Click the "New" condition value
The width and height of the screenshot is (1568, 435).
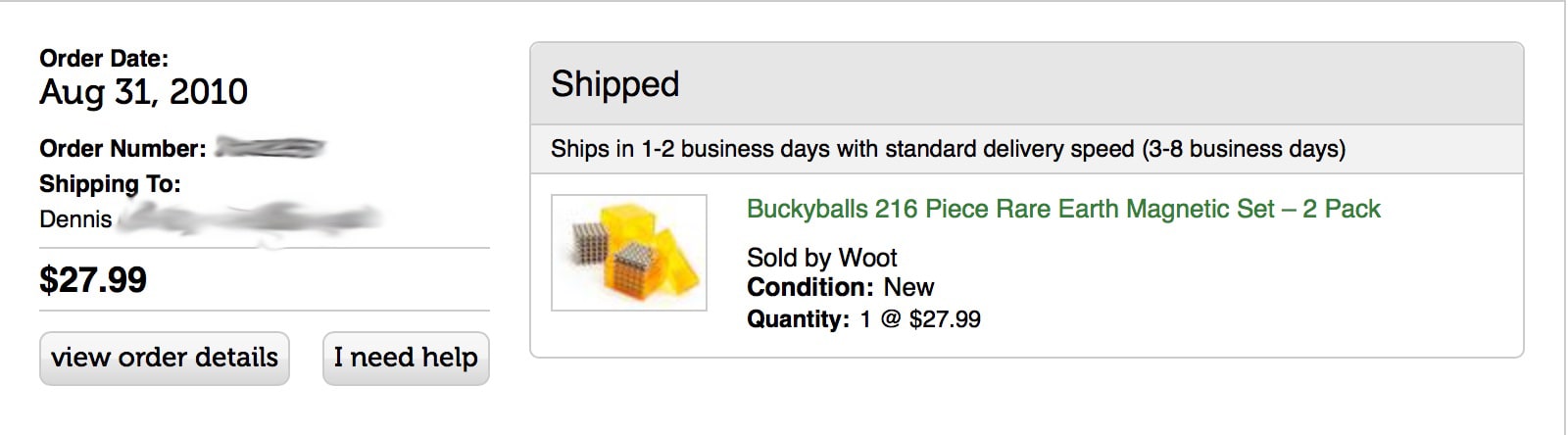[x=908, y=288]
